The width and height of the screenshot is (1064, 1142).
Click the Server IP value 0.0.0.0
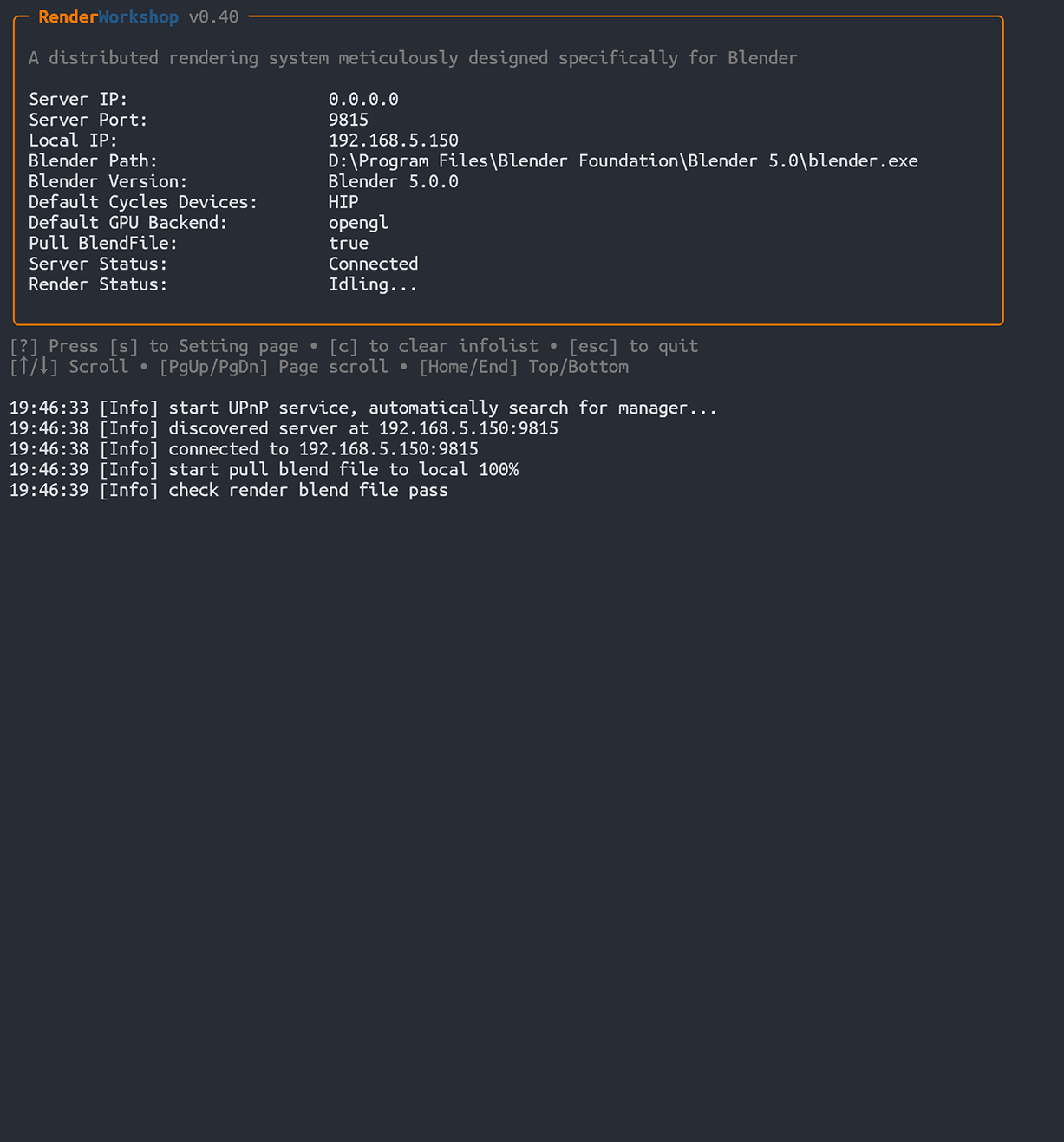coord(363,99)
